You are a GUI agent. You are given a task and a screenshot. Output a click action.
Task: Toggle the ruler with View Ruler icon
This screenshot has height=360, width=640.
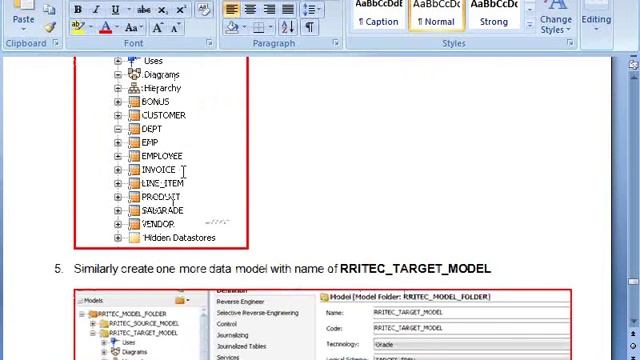633,64
